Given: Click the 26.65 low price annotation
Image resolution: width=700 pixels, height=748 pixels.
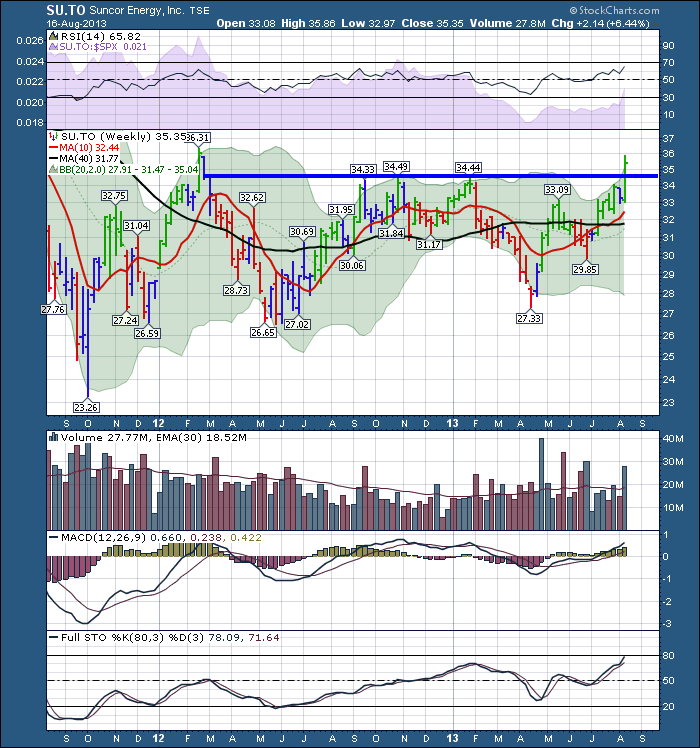Looking at the screenshot, I should (x=263, y=332).
